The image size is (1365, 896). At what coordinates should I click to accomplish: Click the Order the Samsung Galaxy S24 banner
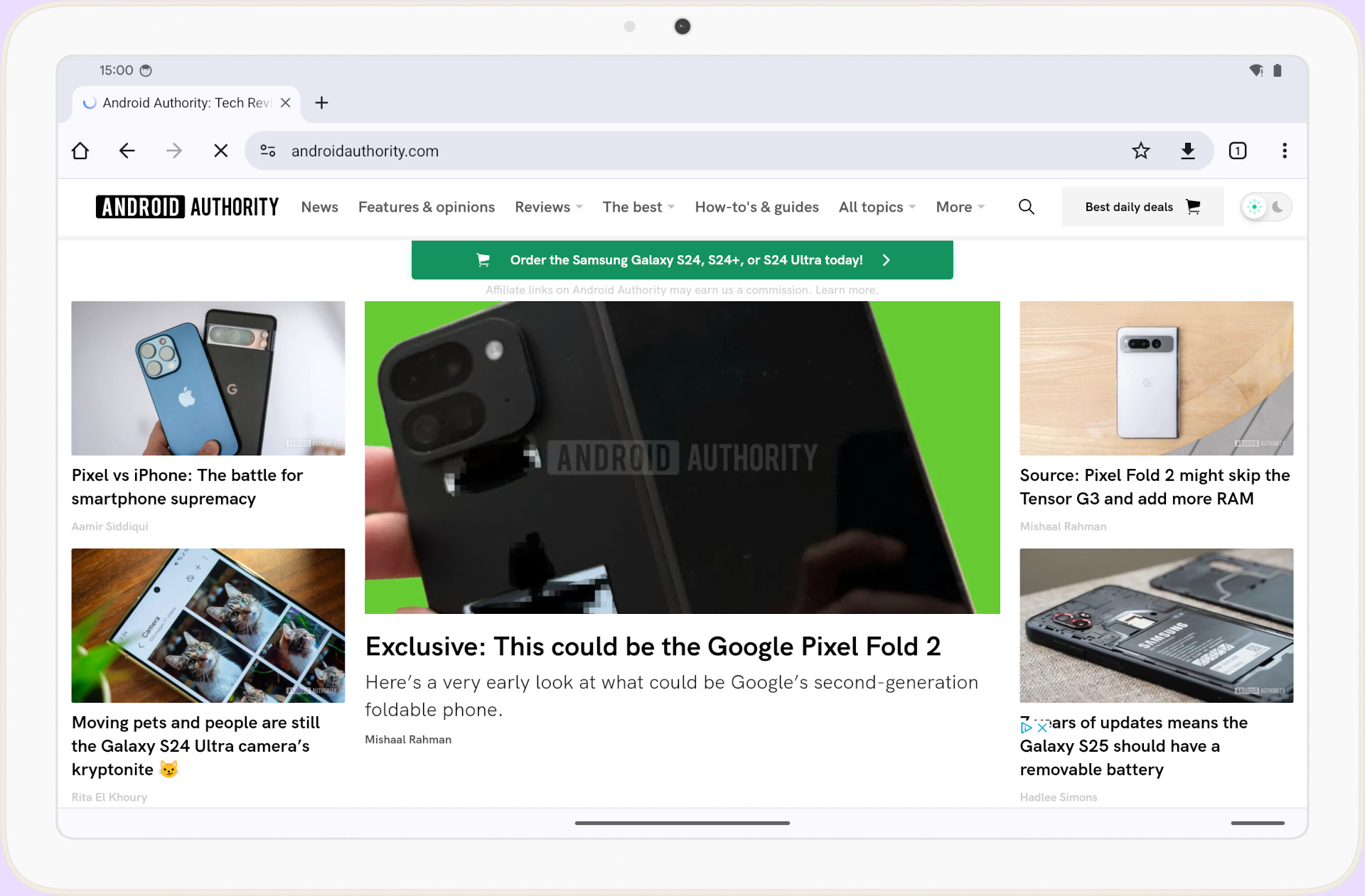pyautogui.click(x=682, y=260)
